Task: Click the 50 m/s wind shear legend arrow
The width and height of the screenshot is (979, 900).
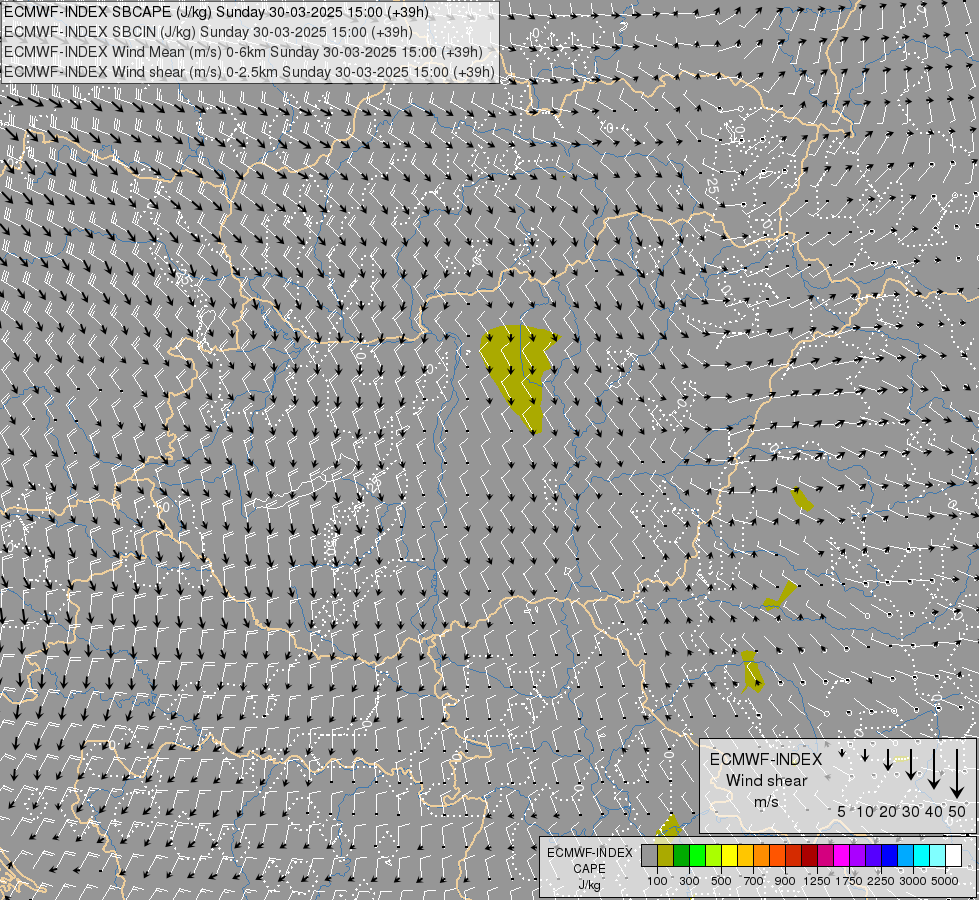Action: click(x=957, y=774)
